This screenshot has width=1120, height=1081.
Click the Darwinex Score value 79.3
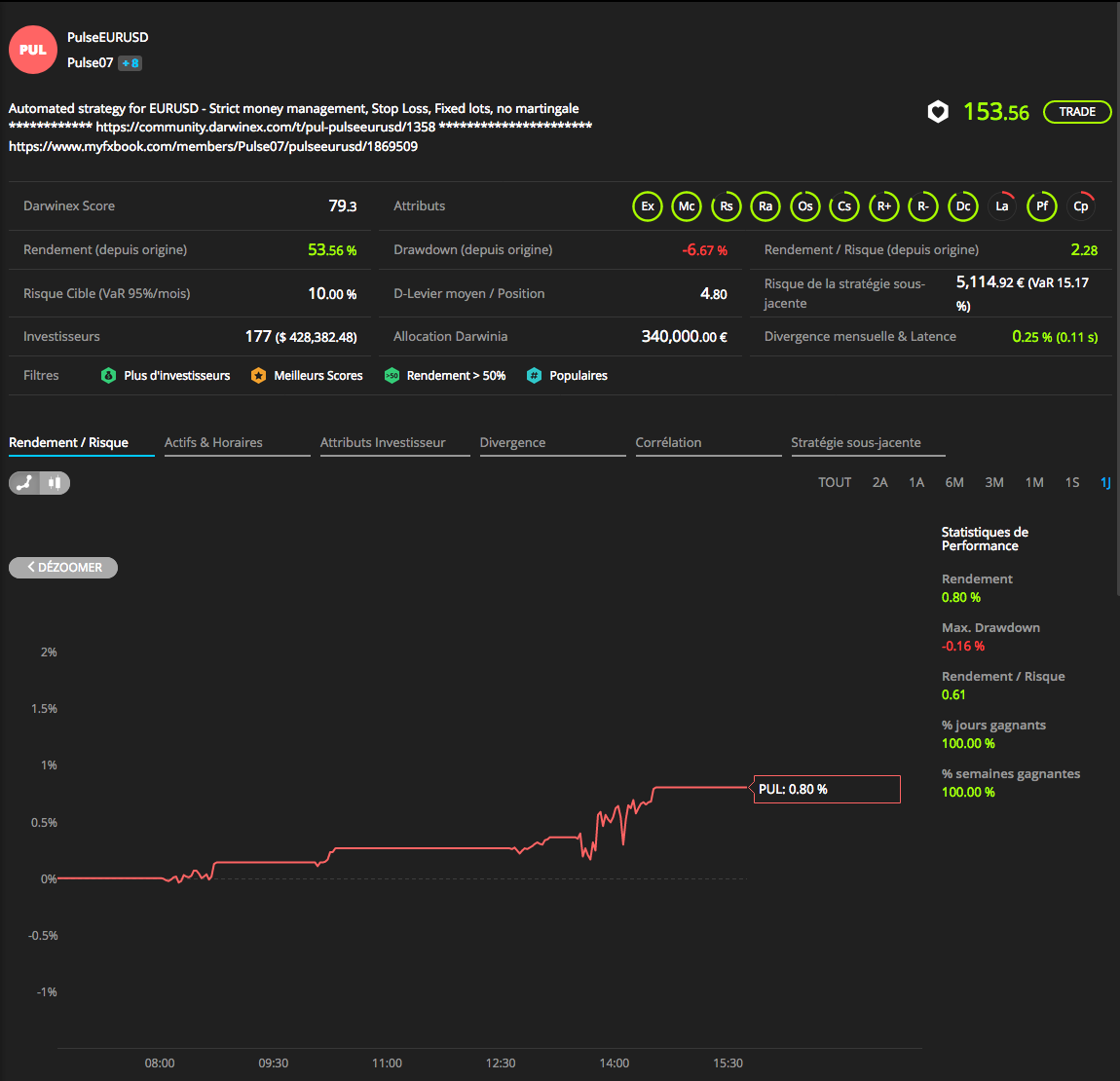pos(343,206)
